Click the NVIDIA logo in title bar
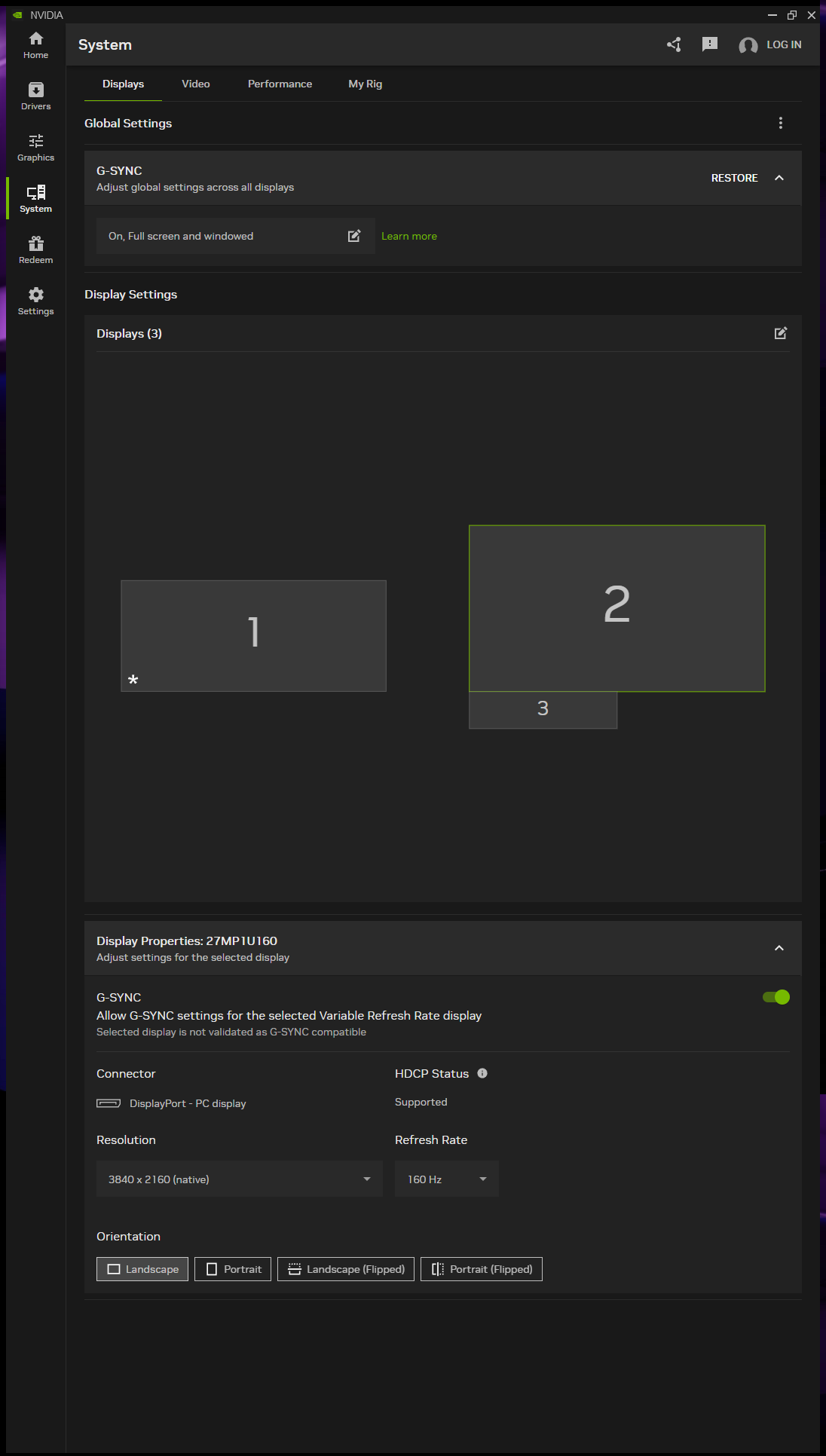Screen dimensions: 826x1456 17,15
